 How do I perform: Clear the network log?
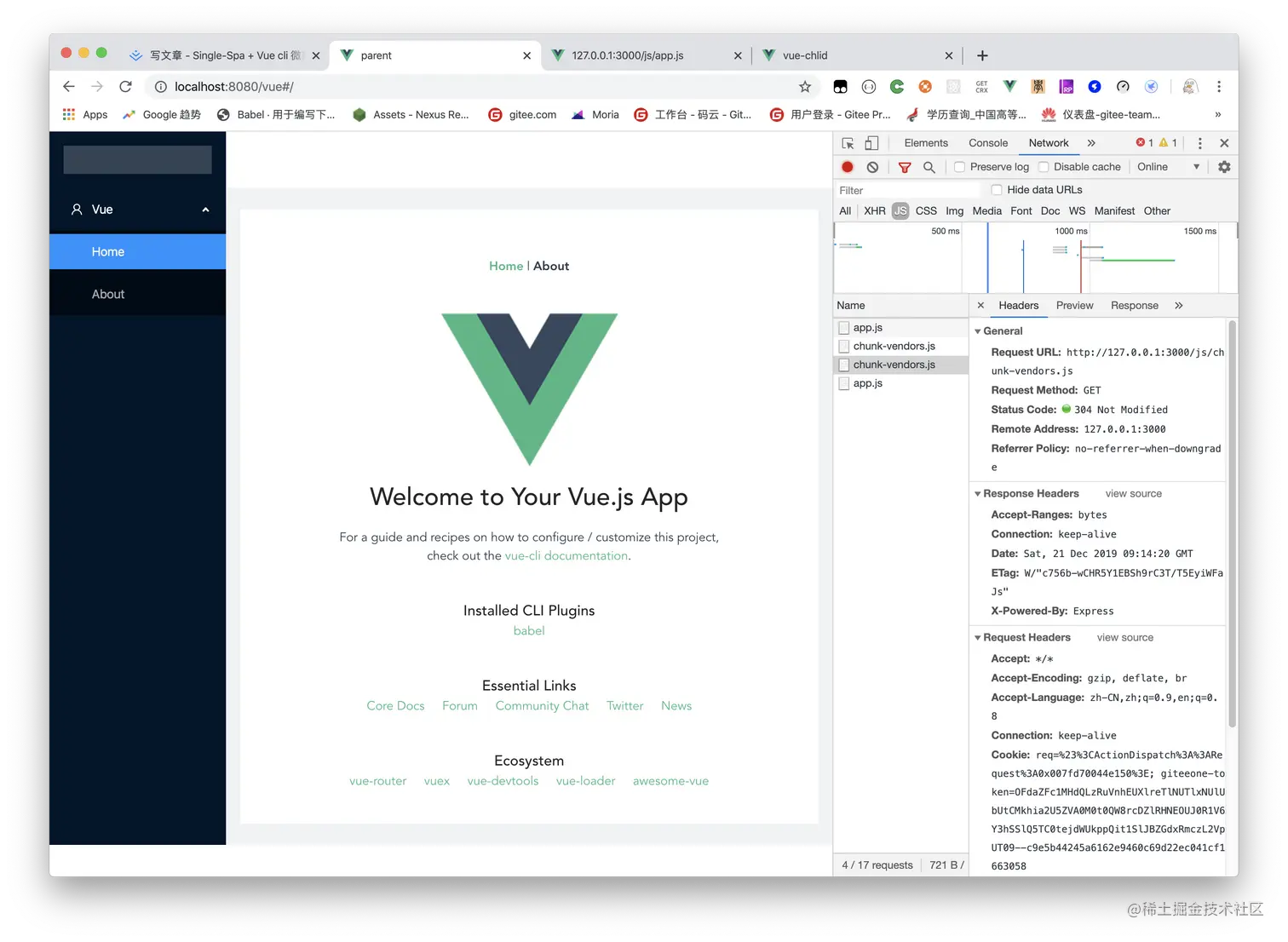tap(872, 167)
